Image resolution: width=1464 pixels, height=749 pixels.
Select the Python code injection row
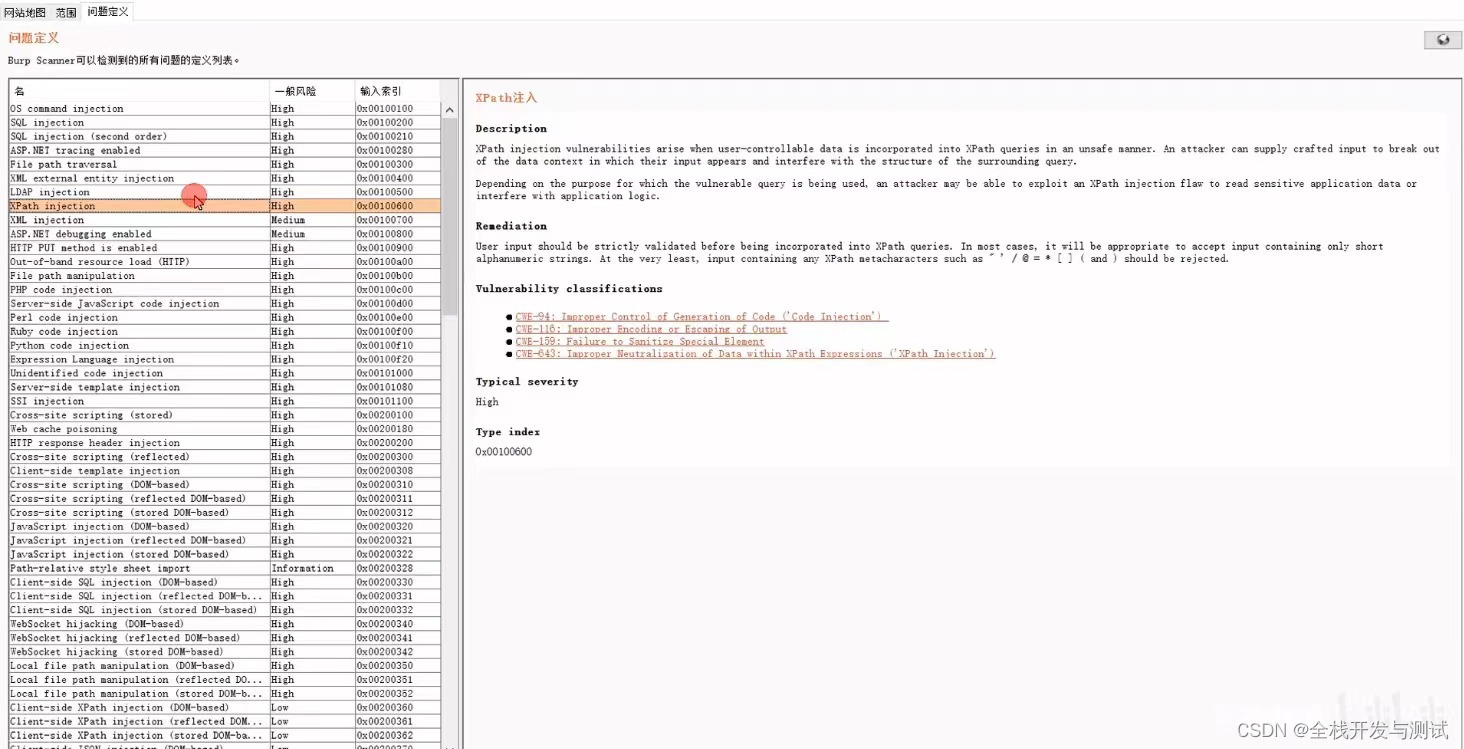pos(225,346)
